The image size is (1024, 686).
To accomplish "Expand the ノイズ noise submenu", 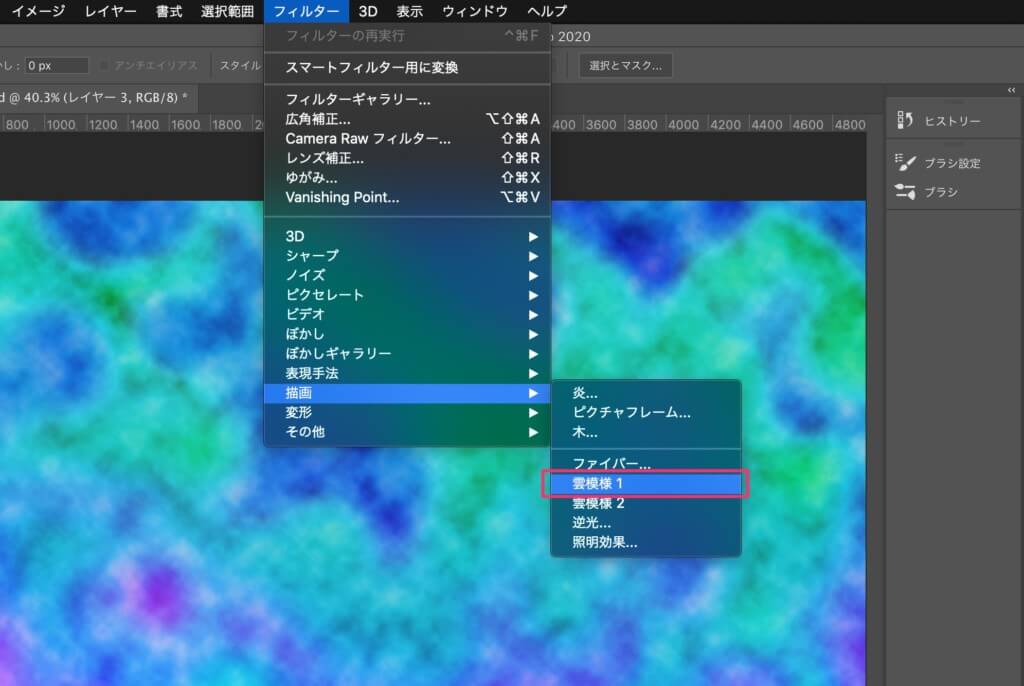I will (x=305, y=275).
